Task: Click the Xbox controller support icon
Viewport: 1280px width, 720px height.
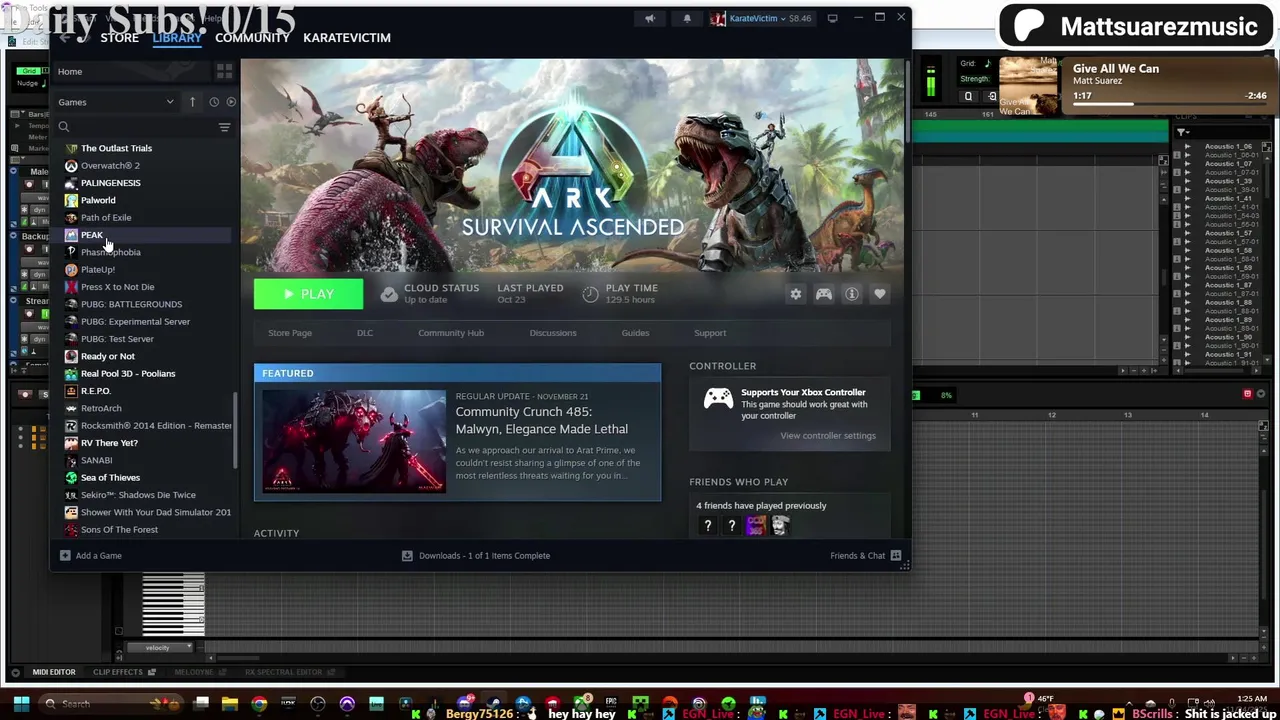Action: 718,399
